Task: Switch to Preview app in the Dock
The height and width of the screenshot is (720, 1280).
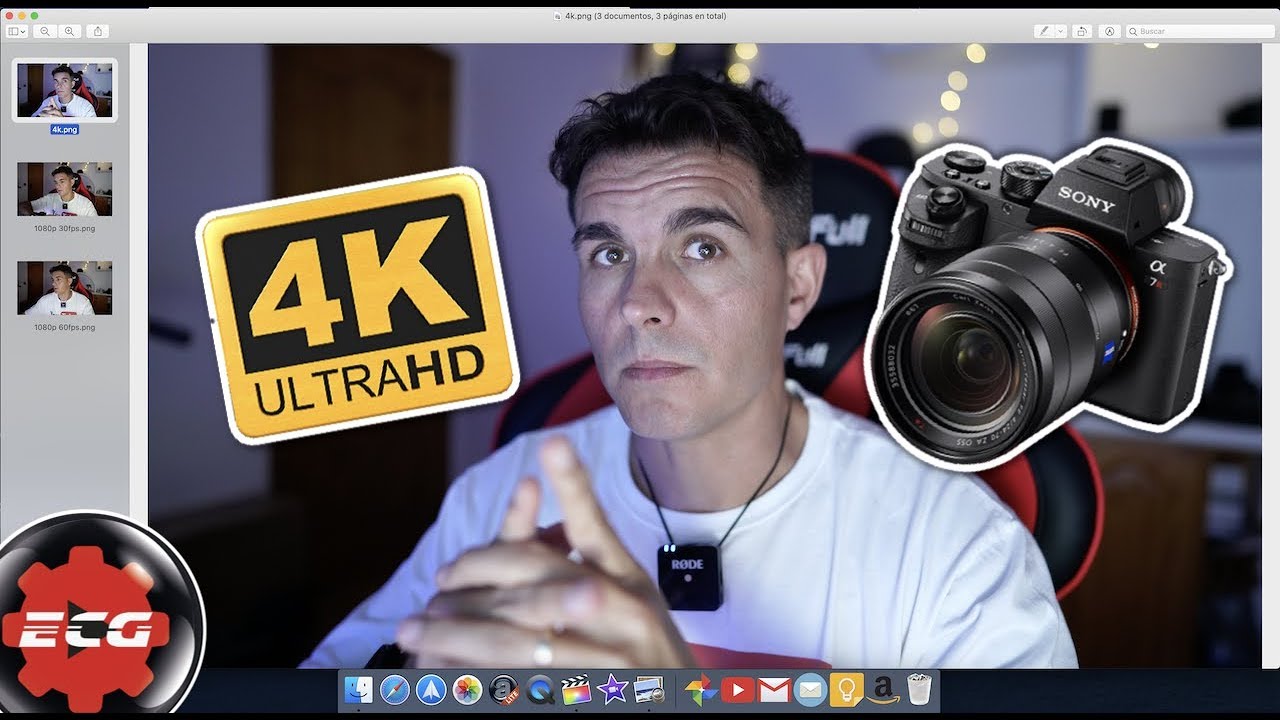Action: pos(649,689)
